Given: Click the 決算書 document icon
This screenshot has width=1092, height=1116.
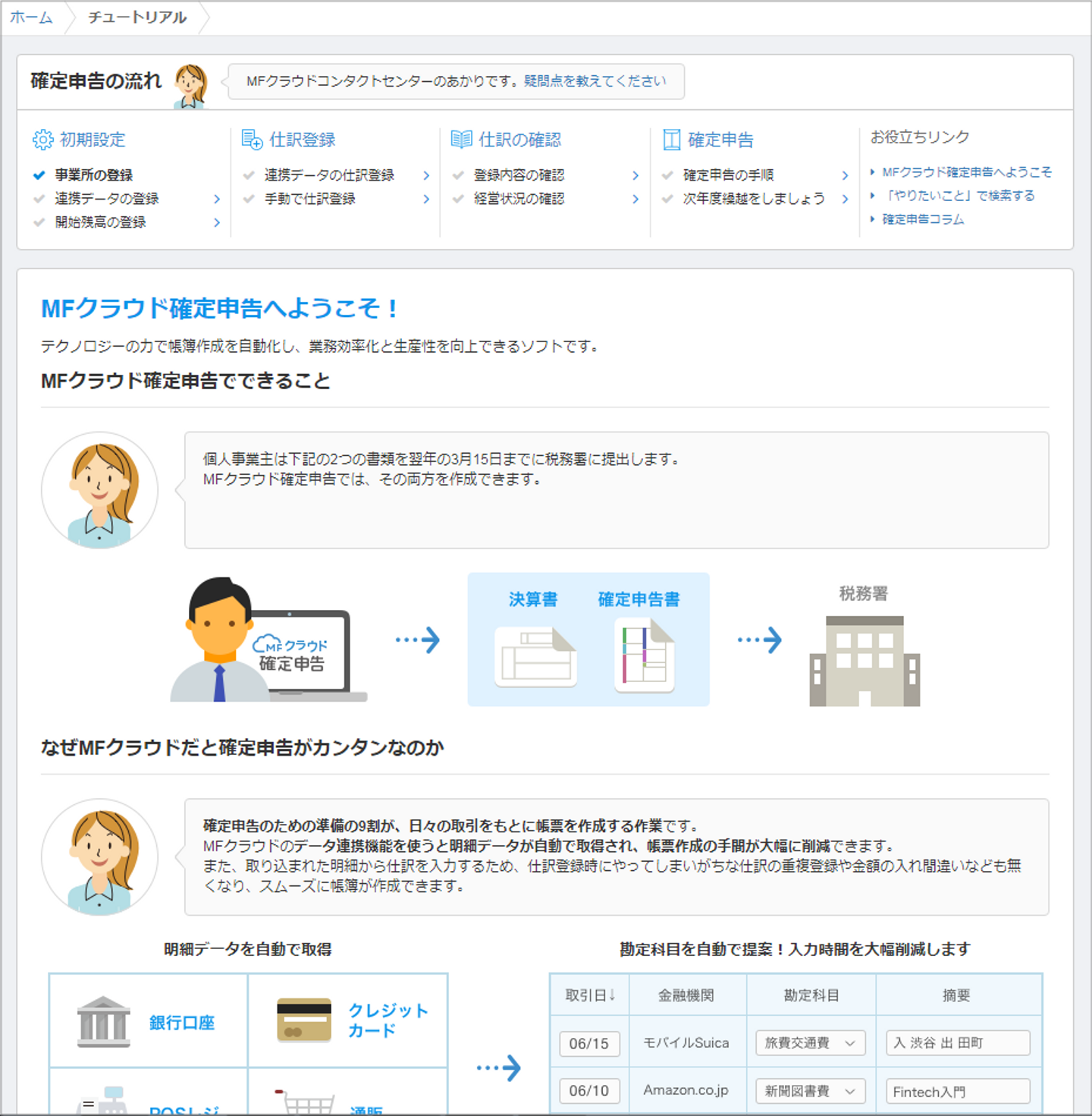Looking at the screenshot, I should pyautogui.click(x=535, y=656).
